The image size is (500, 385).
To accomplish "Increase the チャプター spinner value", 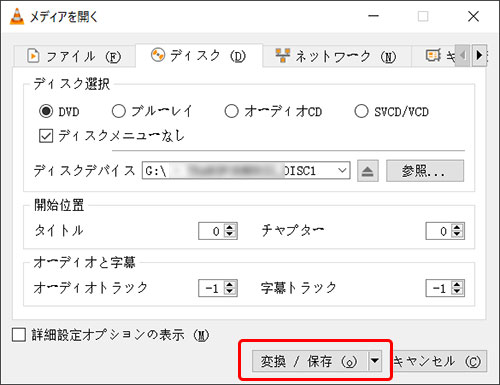I will tap(457, 227).
